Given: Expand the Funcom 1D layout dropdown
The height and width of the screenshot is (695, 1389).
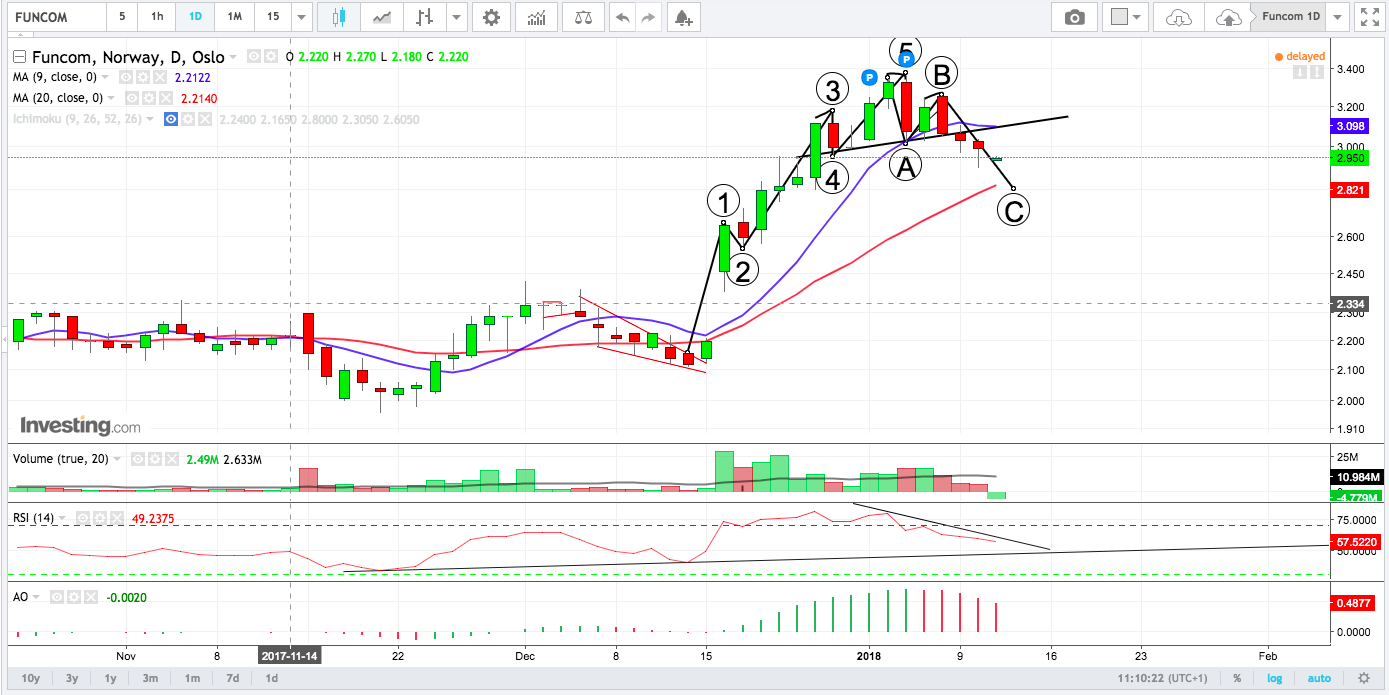Looking at the screenshot, I should click(x=1338, y=17).
